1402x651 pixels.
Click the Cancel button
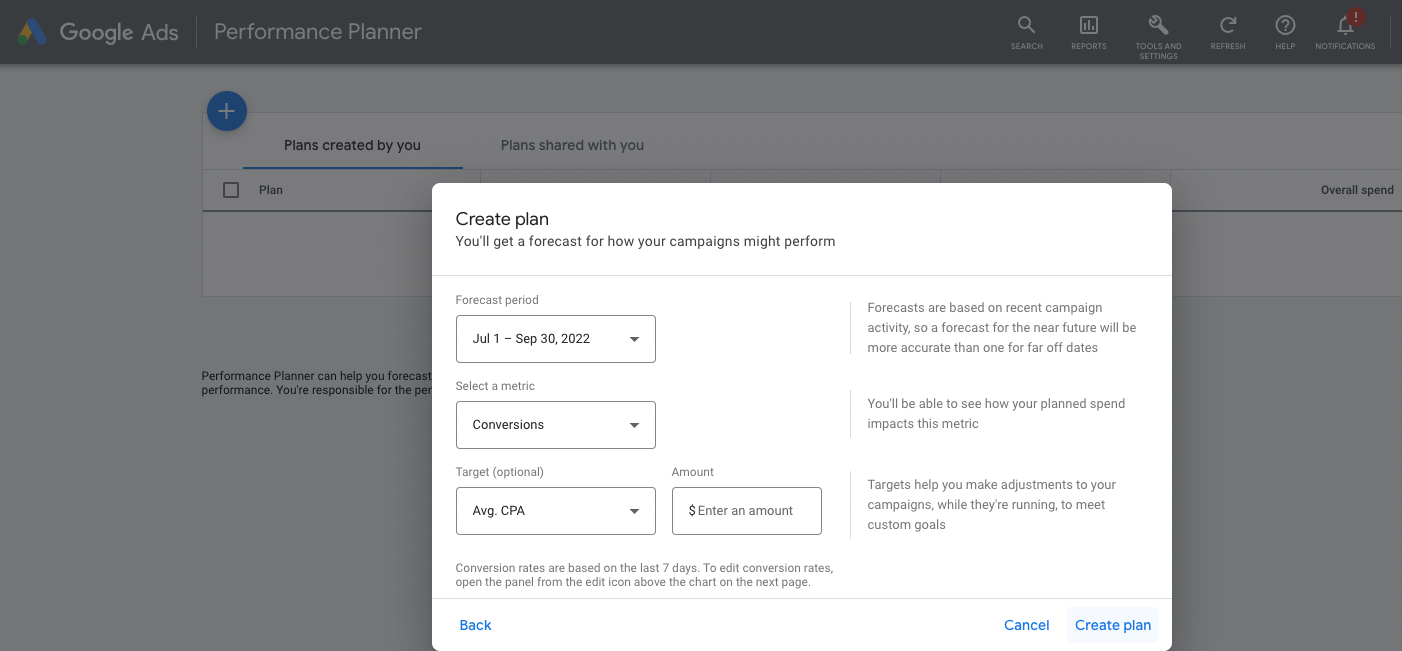click(x=1027, y=625)
